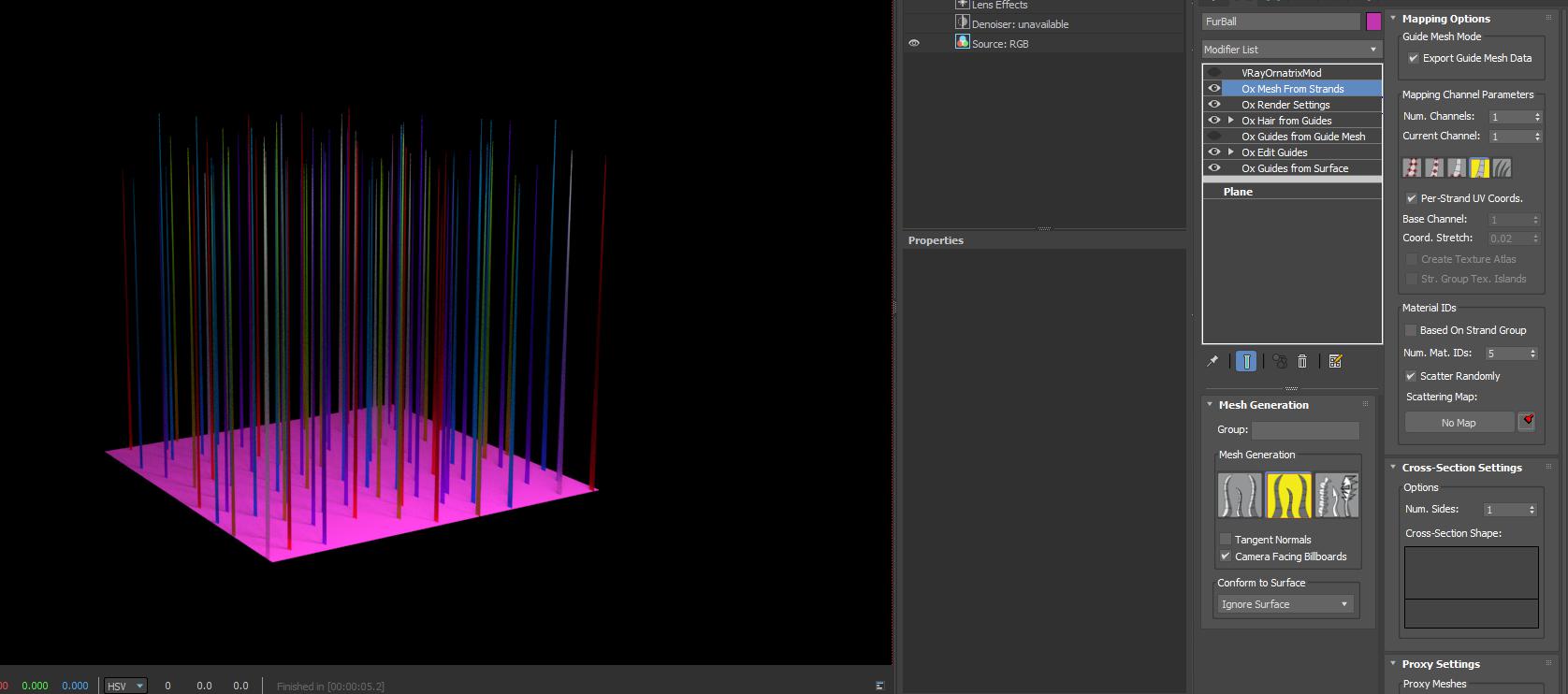Hide the Ox Render Settings modifier eye
Image resolution: width=1568 pixels, height=694 pixels.
(1214, 105)
